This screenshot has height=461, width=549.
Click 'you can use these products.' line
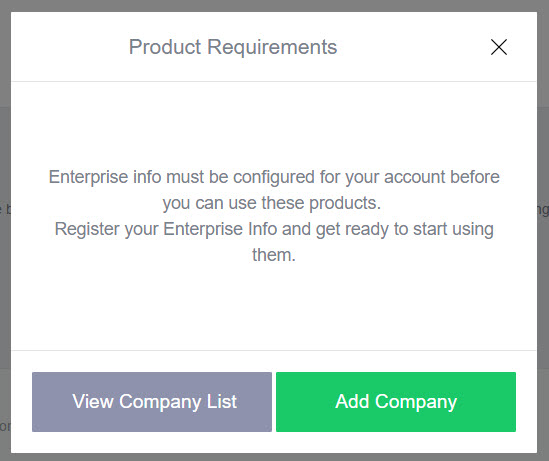[272, 203]
